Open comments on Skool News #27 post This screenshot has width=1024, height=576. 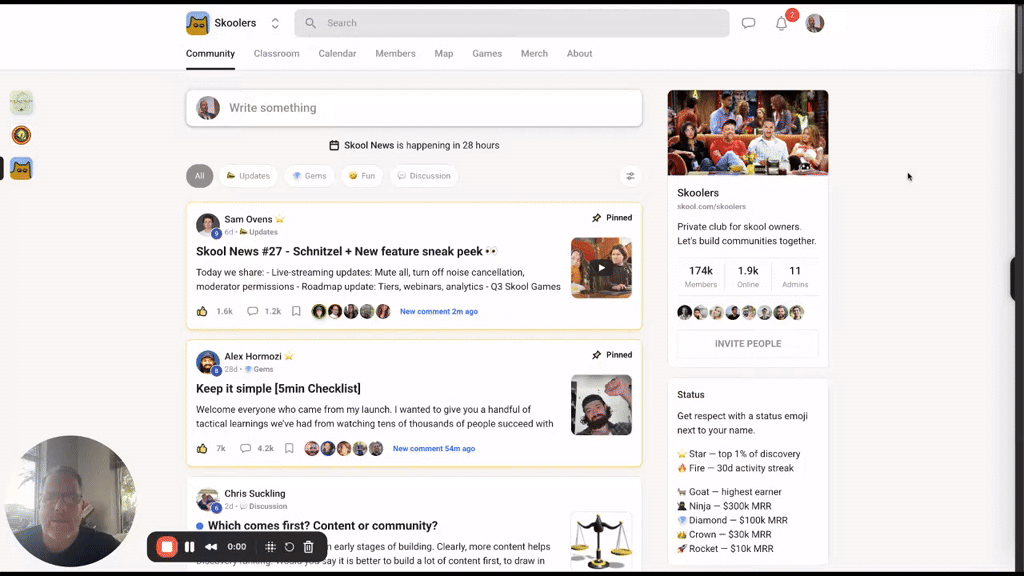[x=253, y=312]
